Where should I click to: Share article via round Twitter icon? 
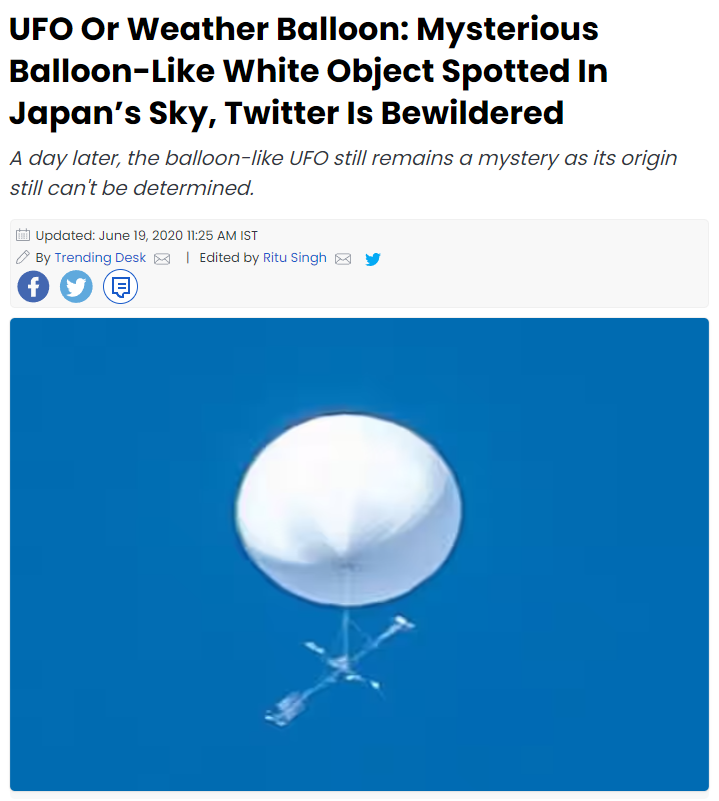(76, 286)
